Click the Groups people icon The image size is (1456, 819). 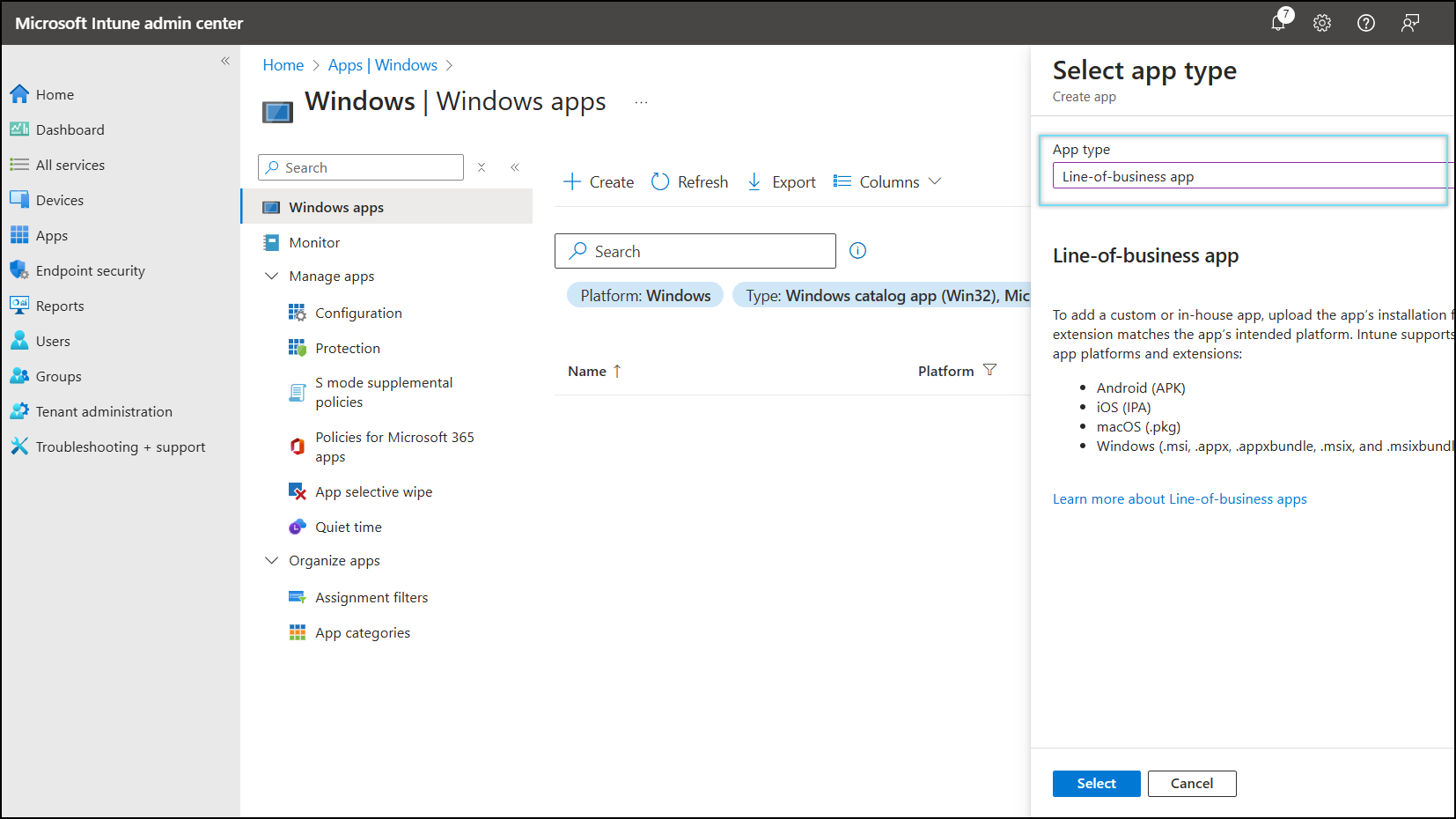pyautogui.click(x=19, y=376)
